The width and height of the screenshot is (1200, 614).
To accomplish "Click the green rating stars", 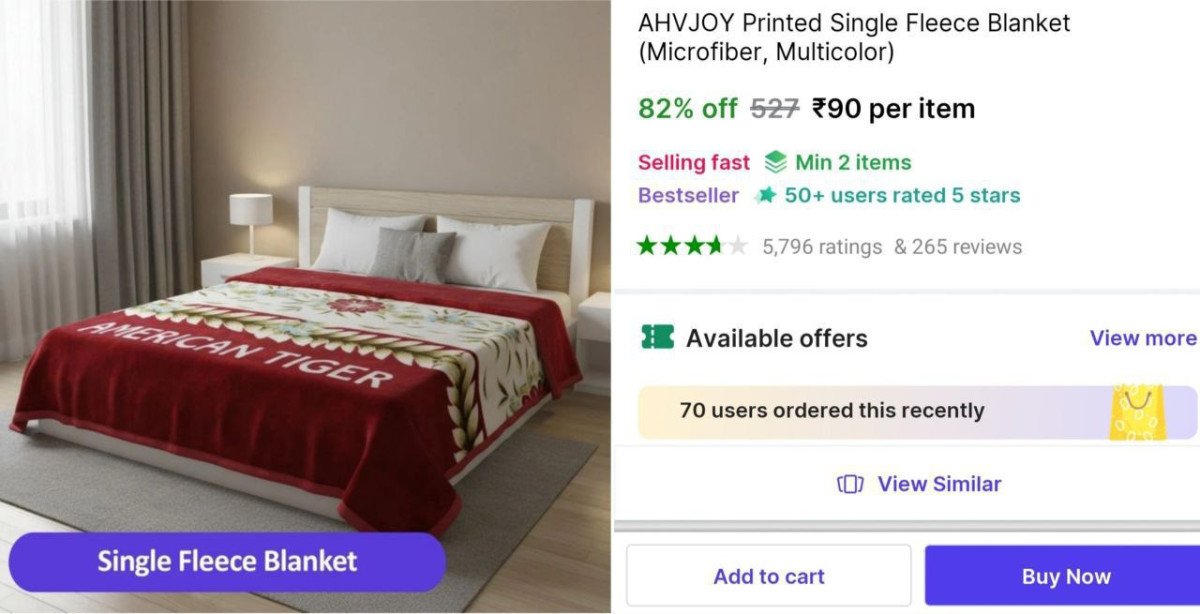I will (x=692, y=246).
